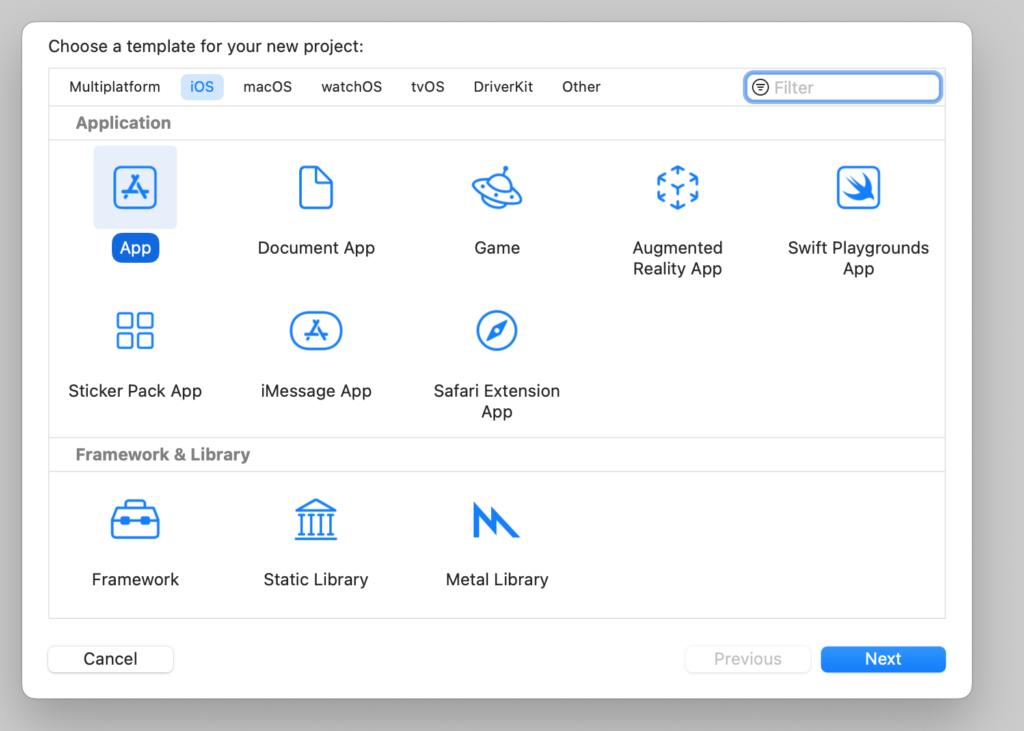1024x731 pixels.
Task: Click the Safari Extension App label
Action: click(x=497, y=401)
